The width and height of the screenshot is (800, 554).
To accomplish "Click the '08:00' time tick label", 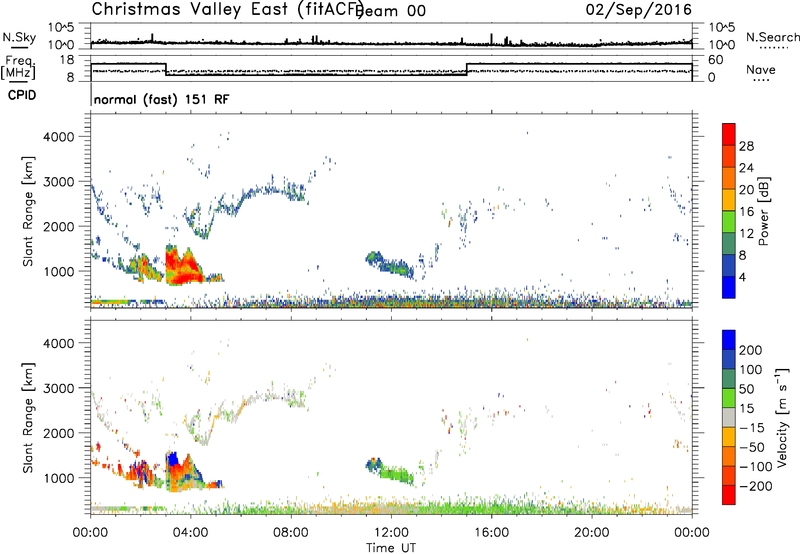I will click(291, 533).
